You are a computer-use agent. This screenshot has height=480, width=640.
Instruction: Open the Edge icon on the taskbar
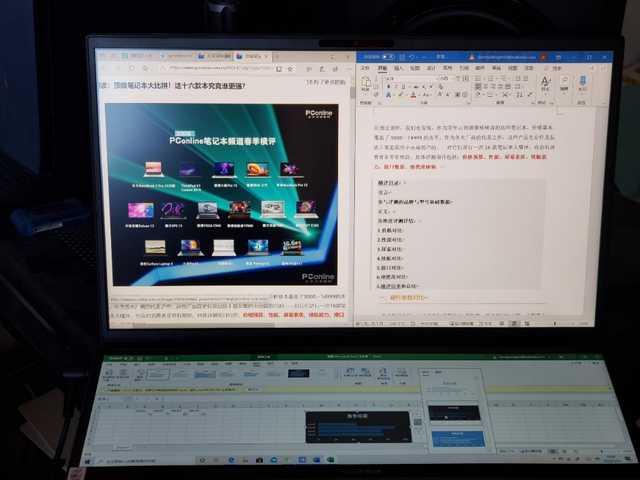pyautogui.click(x=231, y=460)
